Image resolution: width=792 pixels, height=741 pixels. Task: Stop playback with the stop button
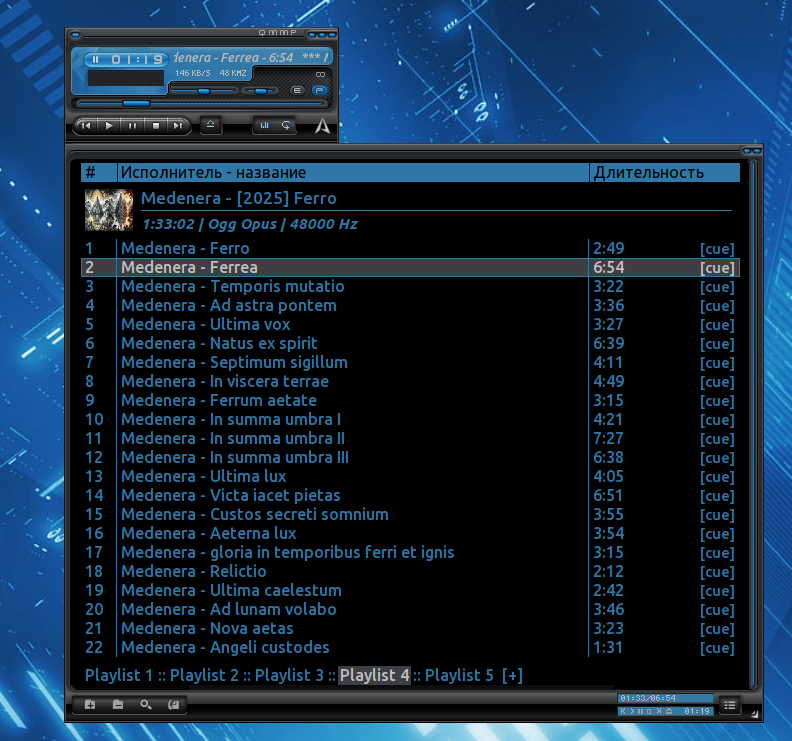156,126
